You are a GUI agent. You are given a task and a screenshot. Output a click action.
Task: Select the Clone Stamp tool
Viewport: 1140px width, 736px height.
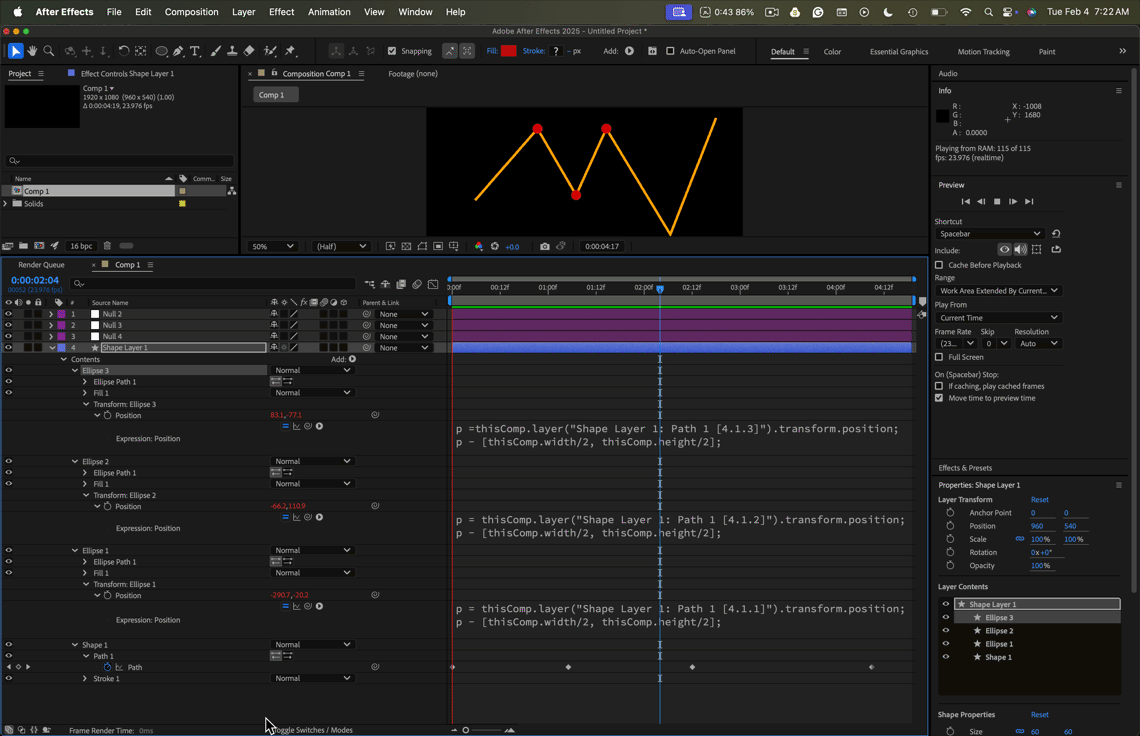point(232,51)
